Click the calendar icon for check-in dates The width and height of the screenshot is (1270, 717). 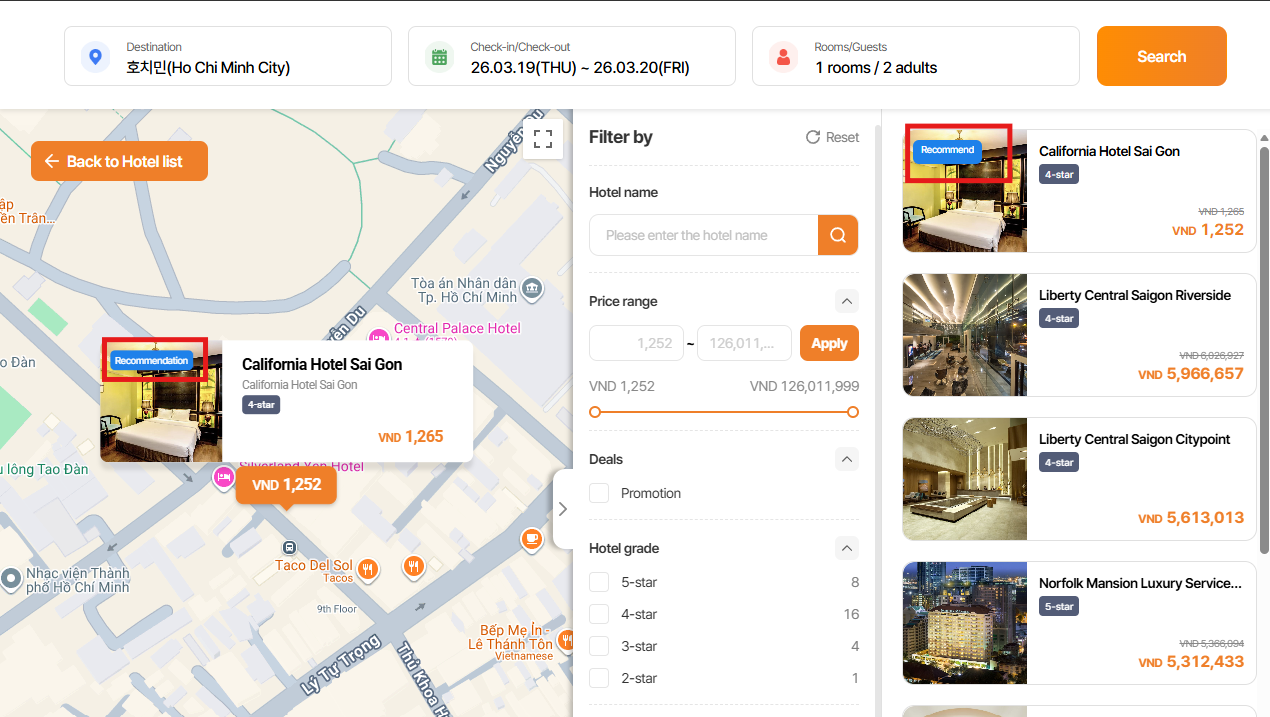point(439,57)
